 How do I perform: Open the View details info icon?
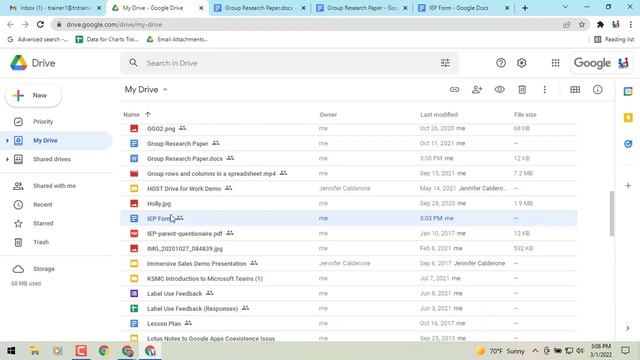[598, 89]
